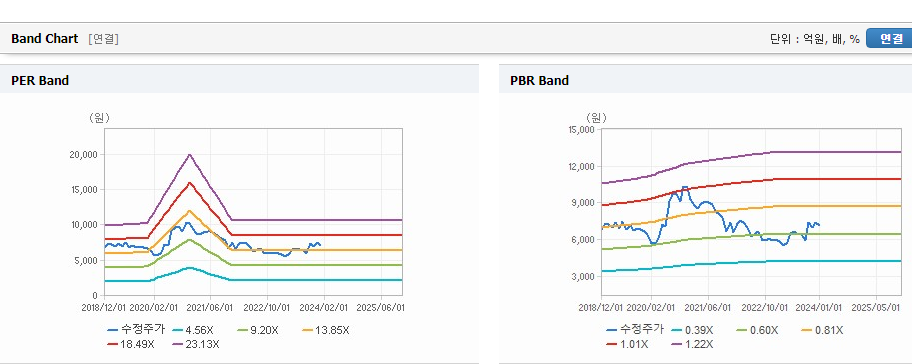Screen dimensions: 912x364
Task: Toggle the 4.56X series in PER legend
Action: [x=192, y=330]
